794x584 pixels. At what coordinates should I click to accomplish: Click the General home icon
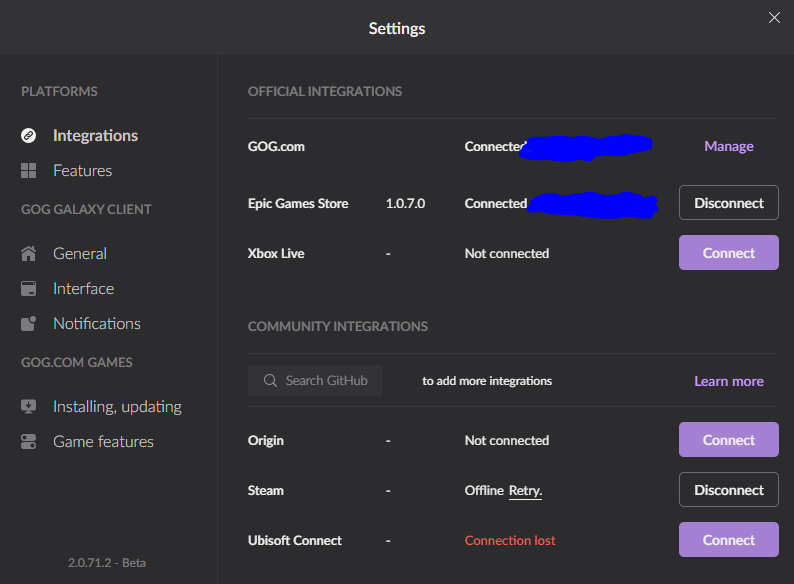coord(28,253)
